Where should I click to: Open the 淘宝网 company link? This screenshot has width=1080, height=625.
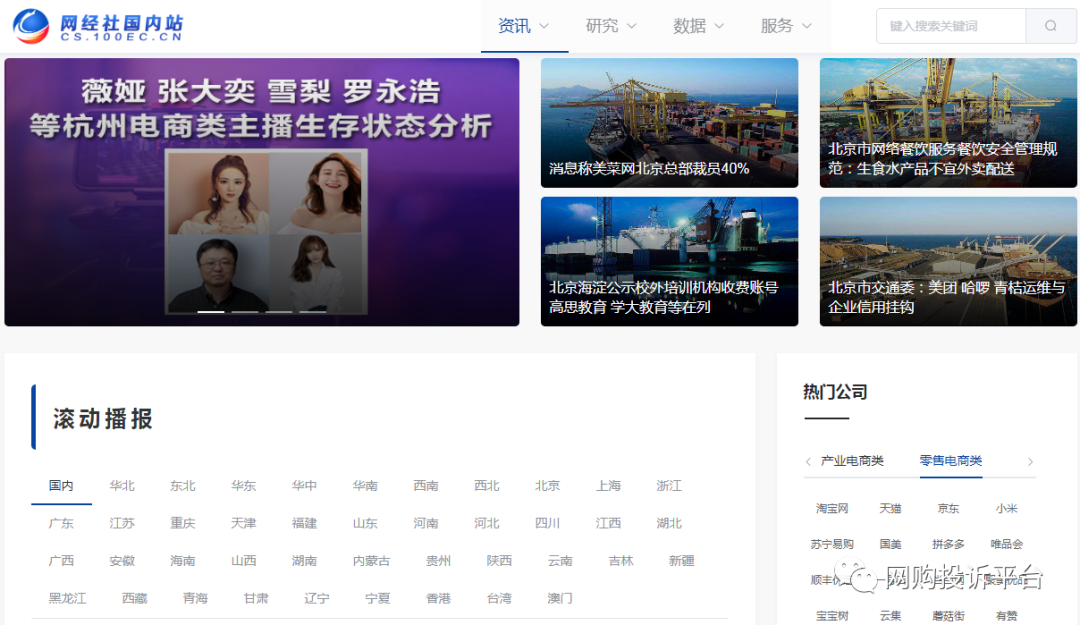pos(832,509)
